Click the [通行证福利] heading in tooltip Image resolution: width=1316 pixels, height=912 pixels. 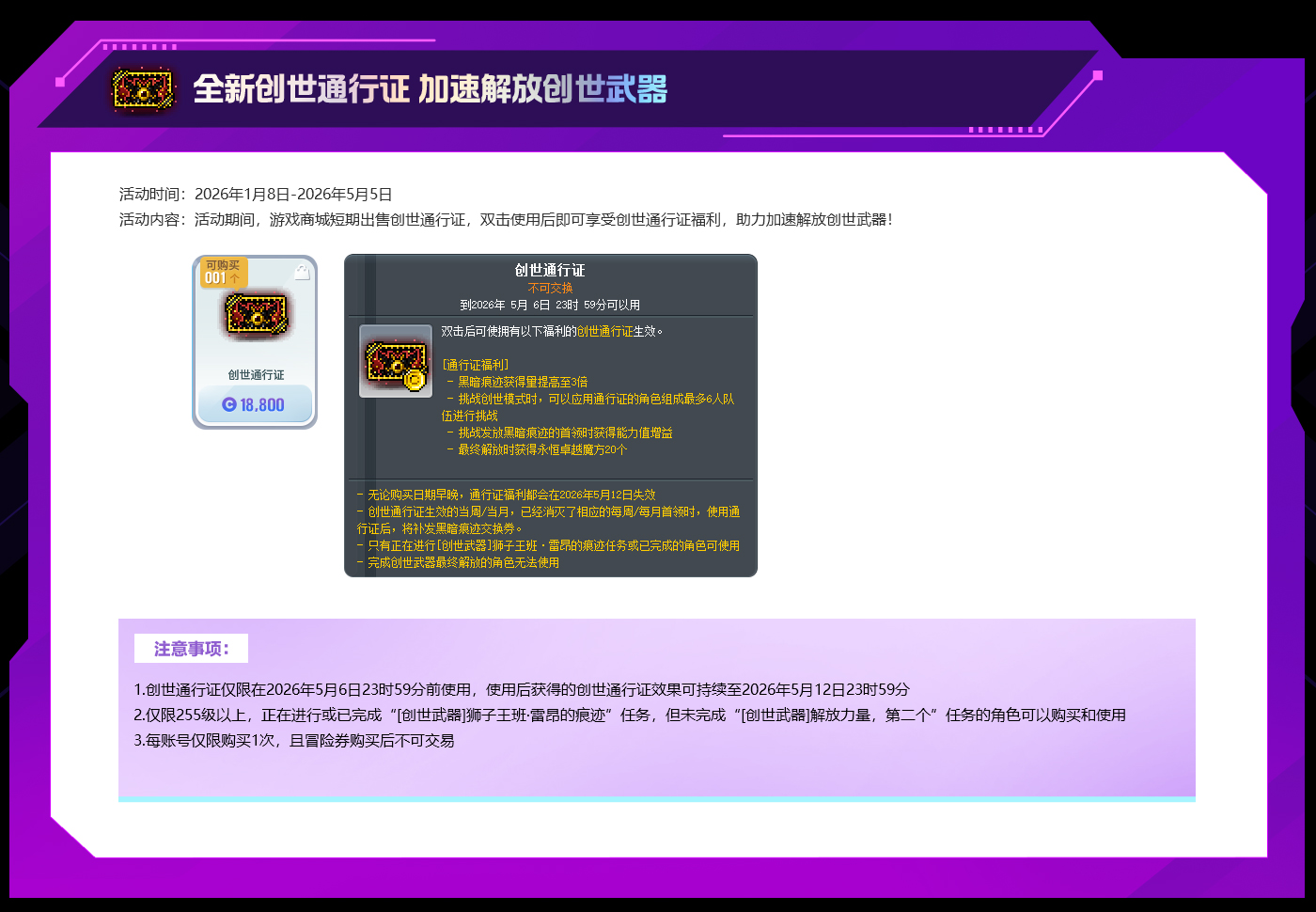476,365
